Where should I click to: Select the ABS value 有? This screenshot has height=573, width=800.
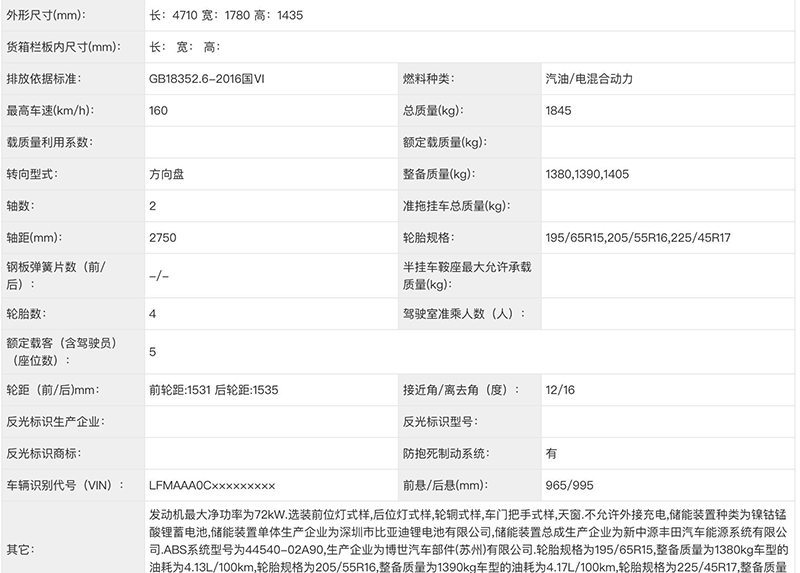(x=551, y=453)
